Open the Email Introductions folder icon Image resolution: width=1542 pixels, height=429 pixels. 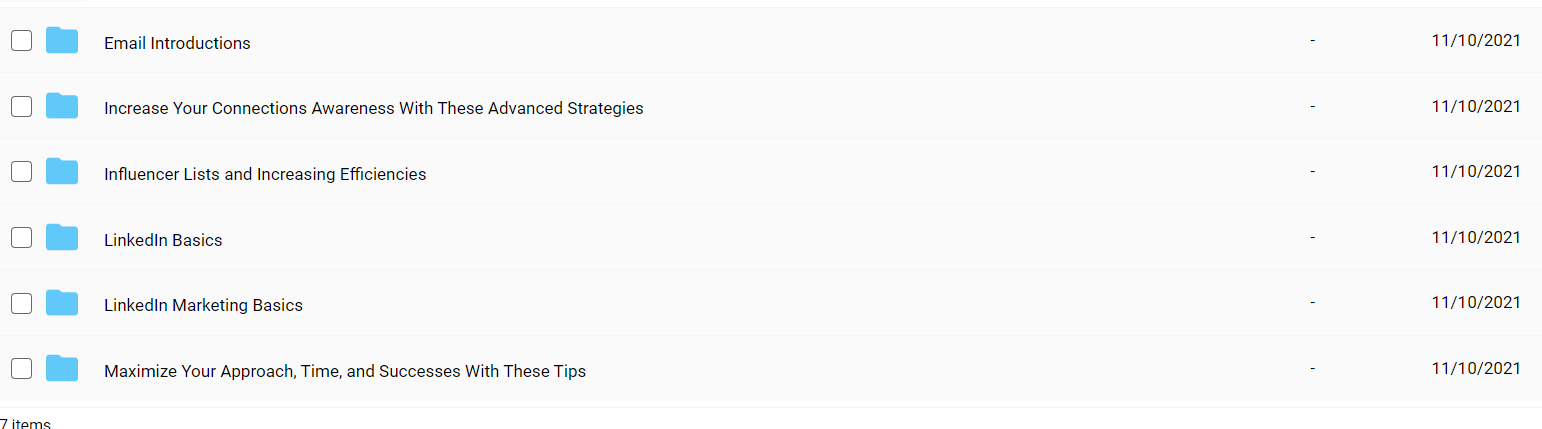pos(62,41)
